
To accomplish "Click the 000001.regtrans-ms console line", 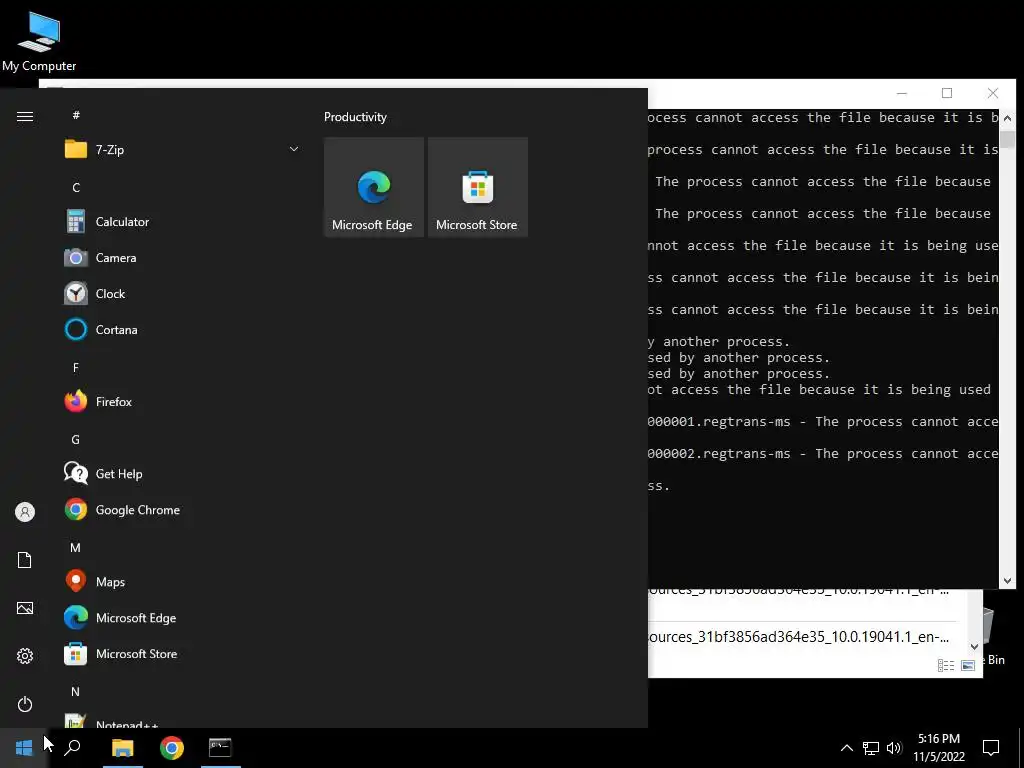I will click(x=823, y=422).
